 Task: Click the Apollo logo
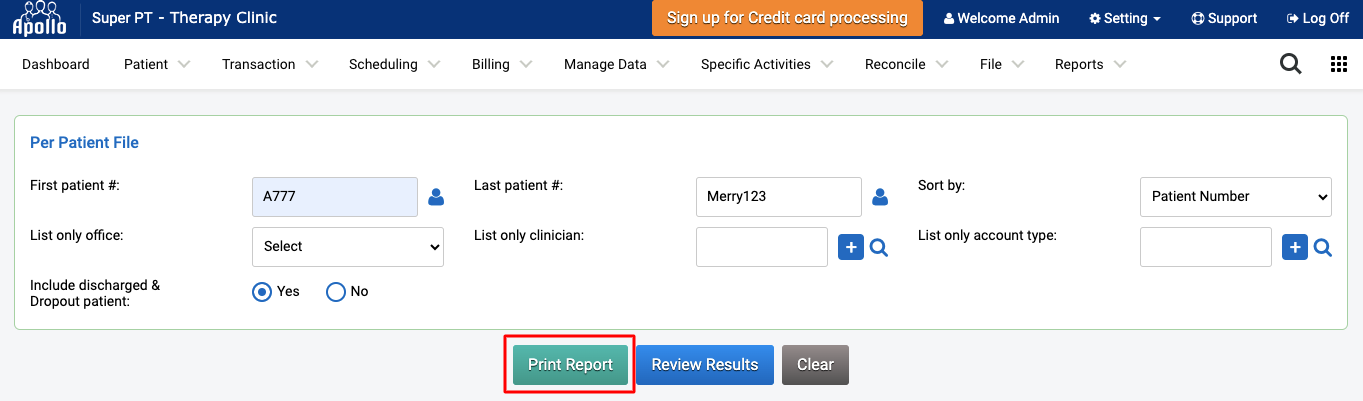(39, 19)
